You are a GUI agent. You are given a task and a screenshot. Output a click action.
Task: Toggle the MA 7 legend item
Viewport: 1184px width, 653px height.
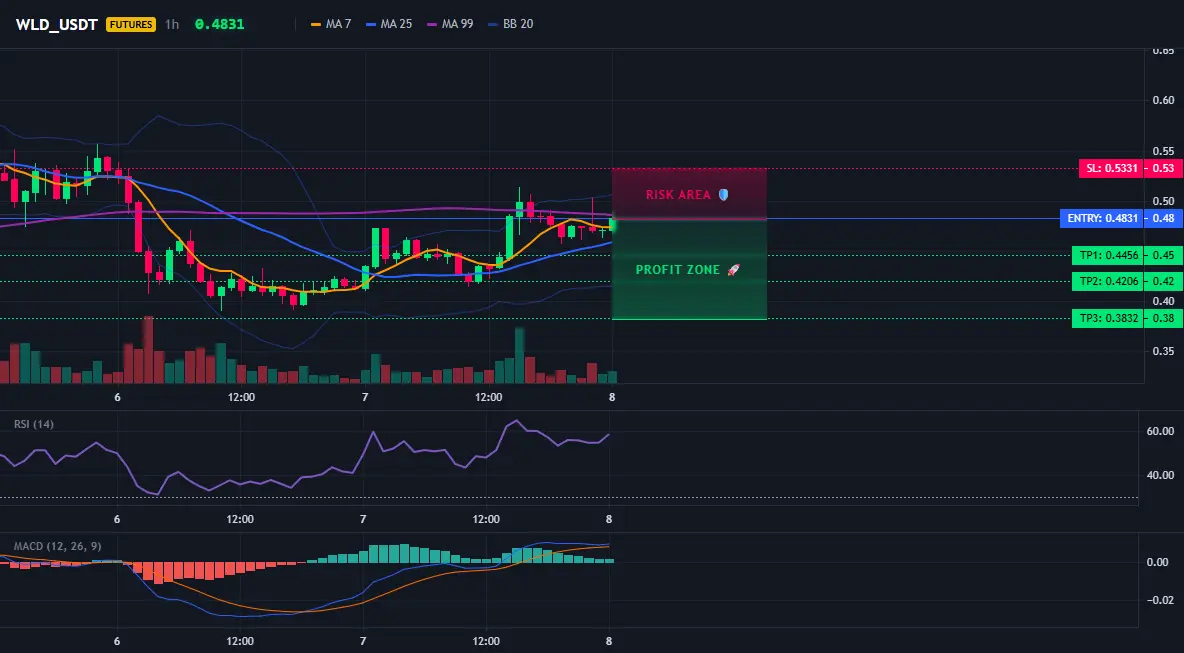click(331, 24)
